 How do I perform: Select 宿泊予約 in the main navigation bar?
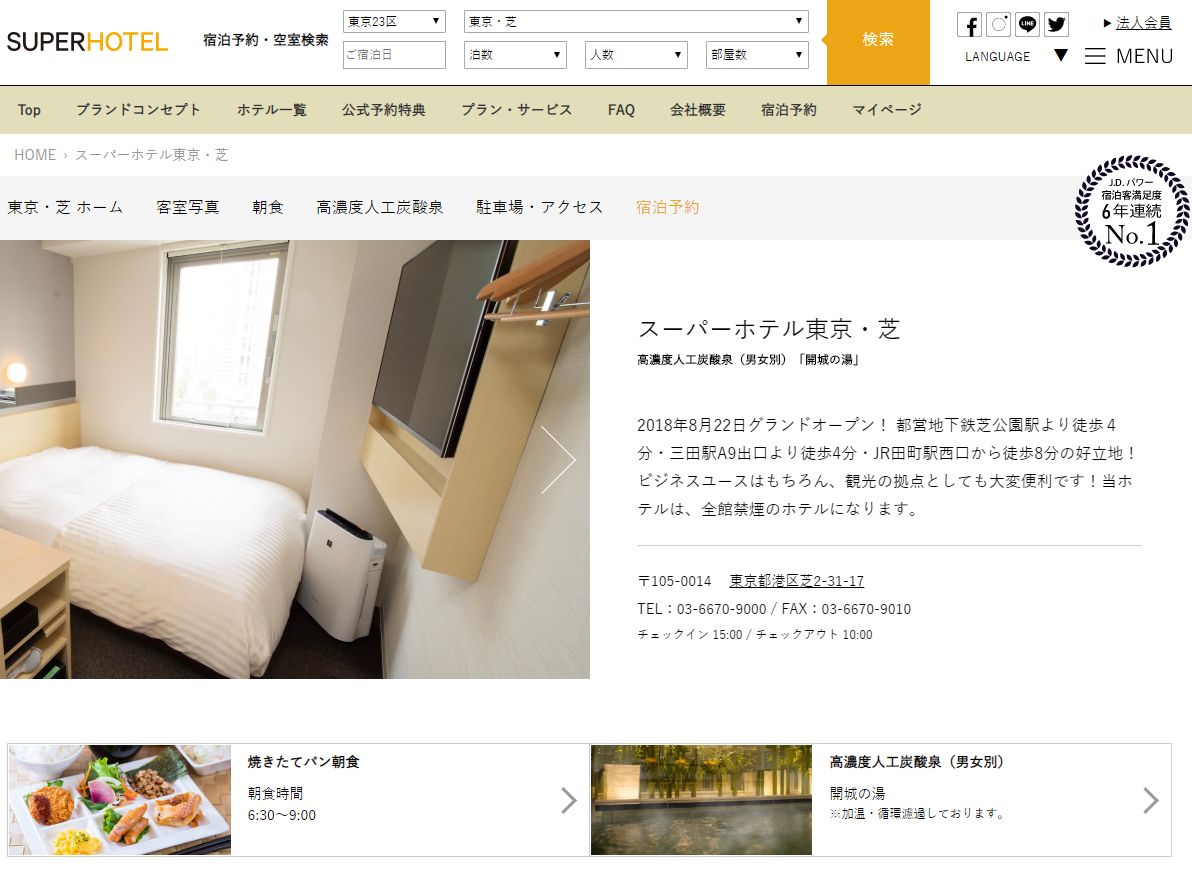(788, 109)
